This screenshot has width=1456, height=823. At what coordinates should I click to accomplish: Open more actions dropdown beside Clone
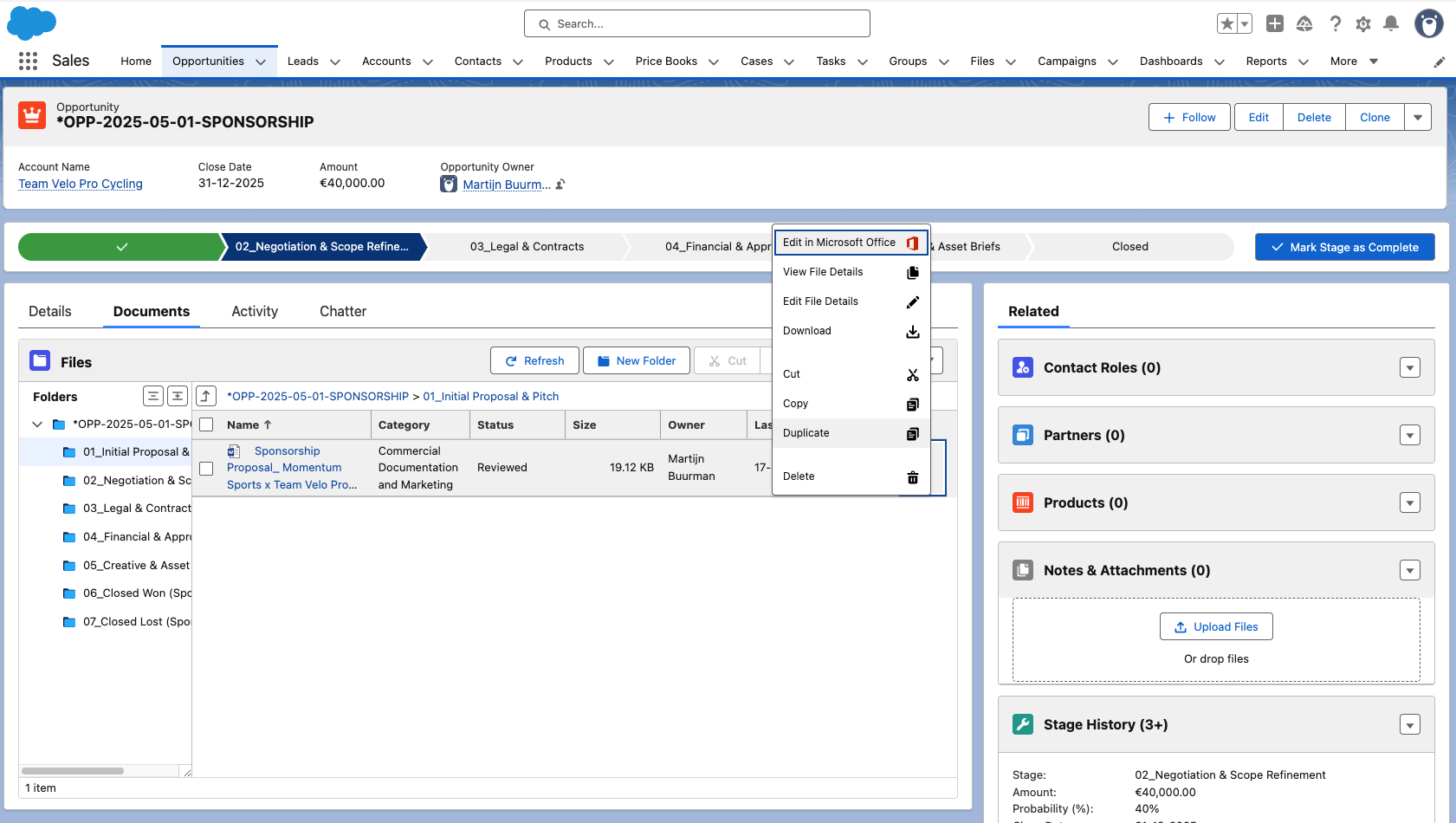(1418, 117)
